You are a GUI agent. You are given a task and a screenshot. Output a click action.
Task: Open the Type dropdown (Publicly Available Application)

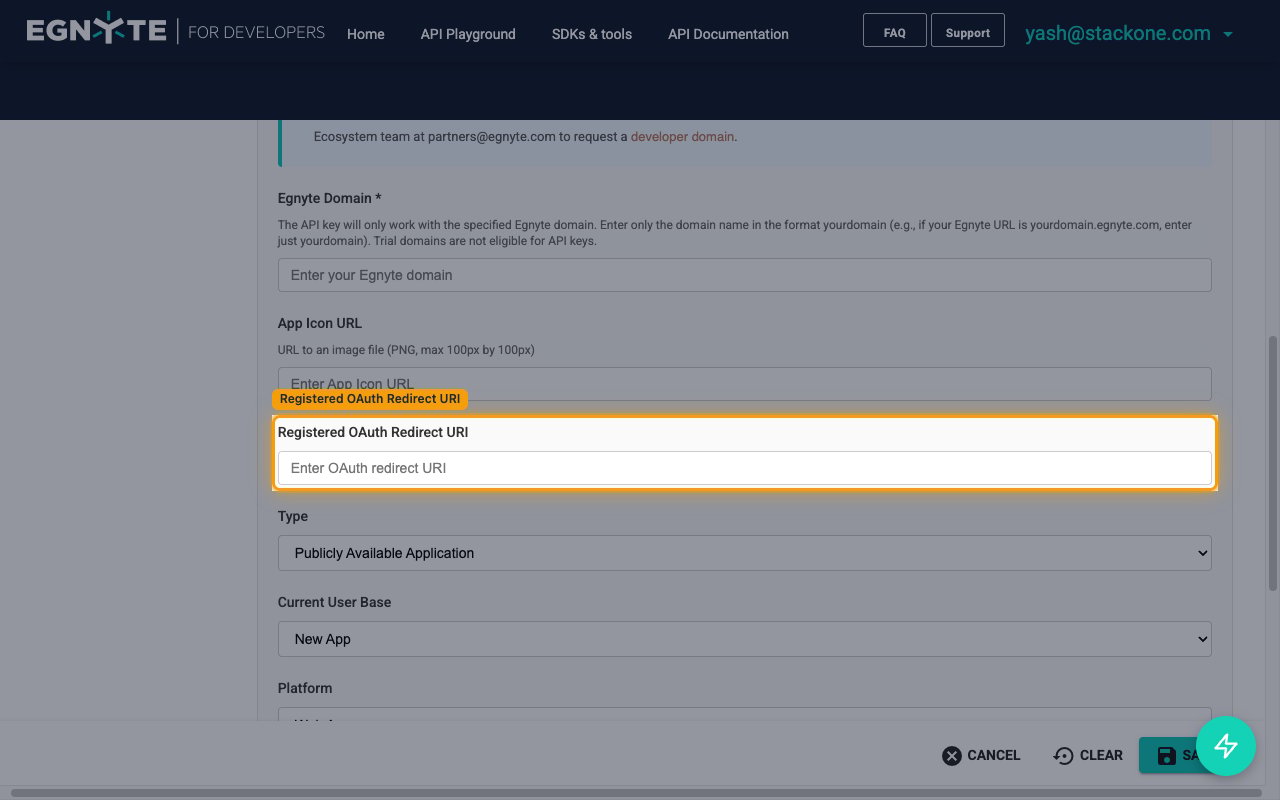pos(744,553)
